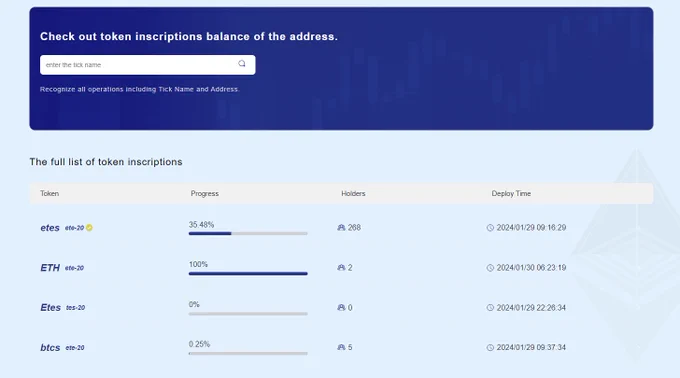Click the ete-20 tag next to btcs
The width and height of the screenshot is (680, 378).
pyautogui.click(x=75, y=347)
